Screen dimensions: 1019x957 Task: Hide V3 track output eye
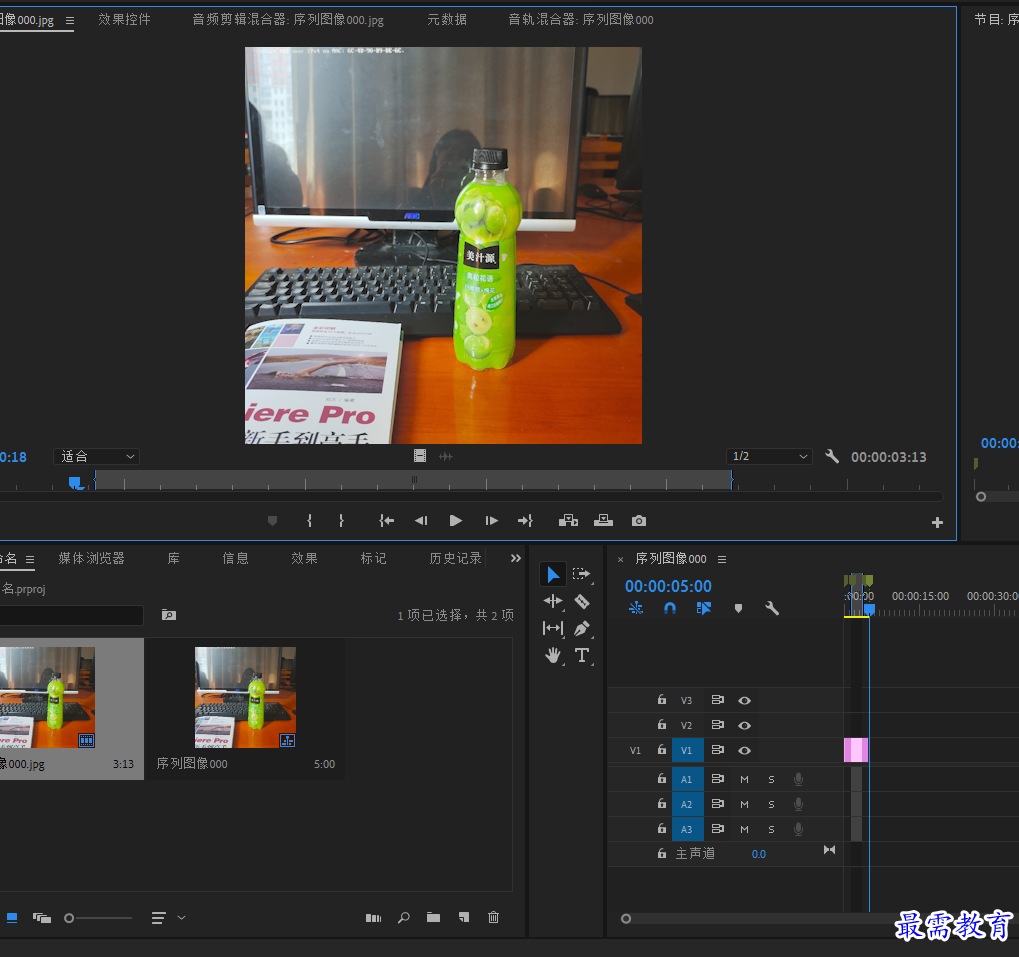(x=745, y=700)
